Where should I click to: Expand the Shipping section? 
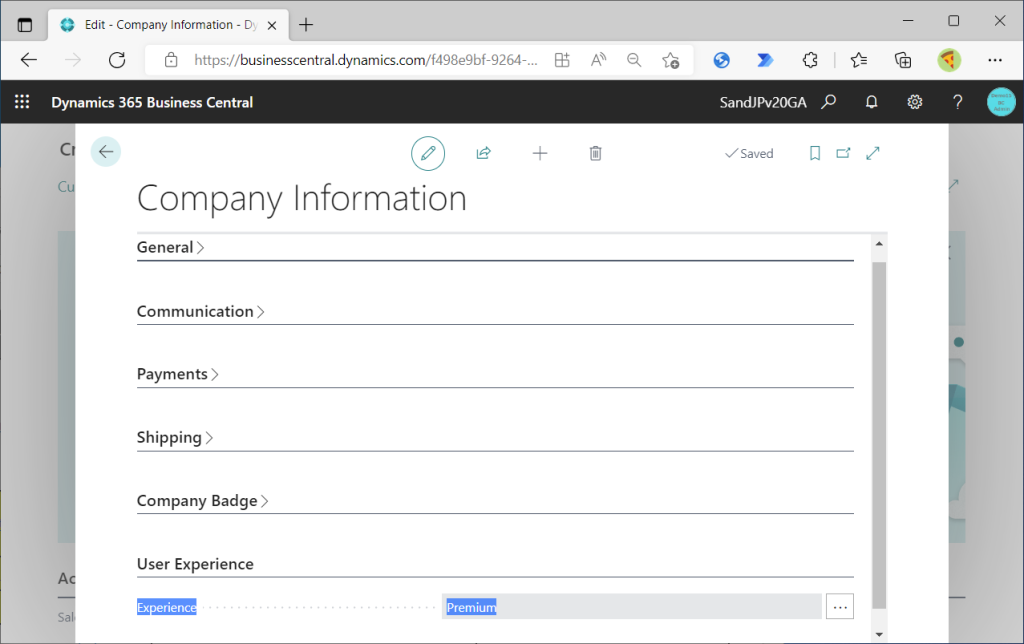click(x=175, y=438)
